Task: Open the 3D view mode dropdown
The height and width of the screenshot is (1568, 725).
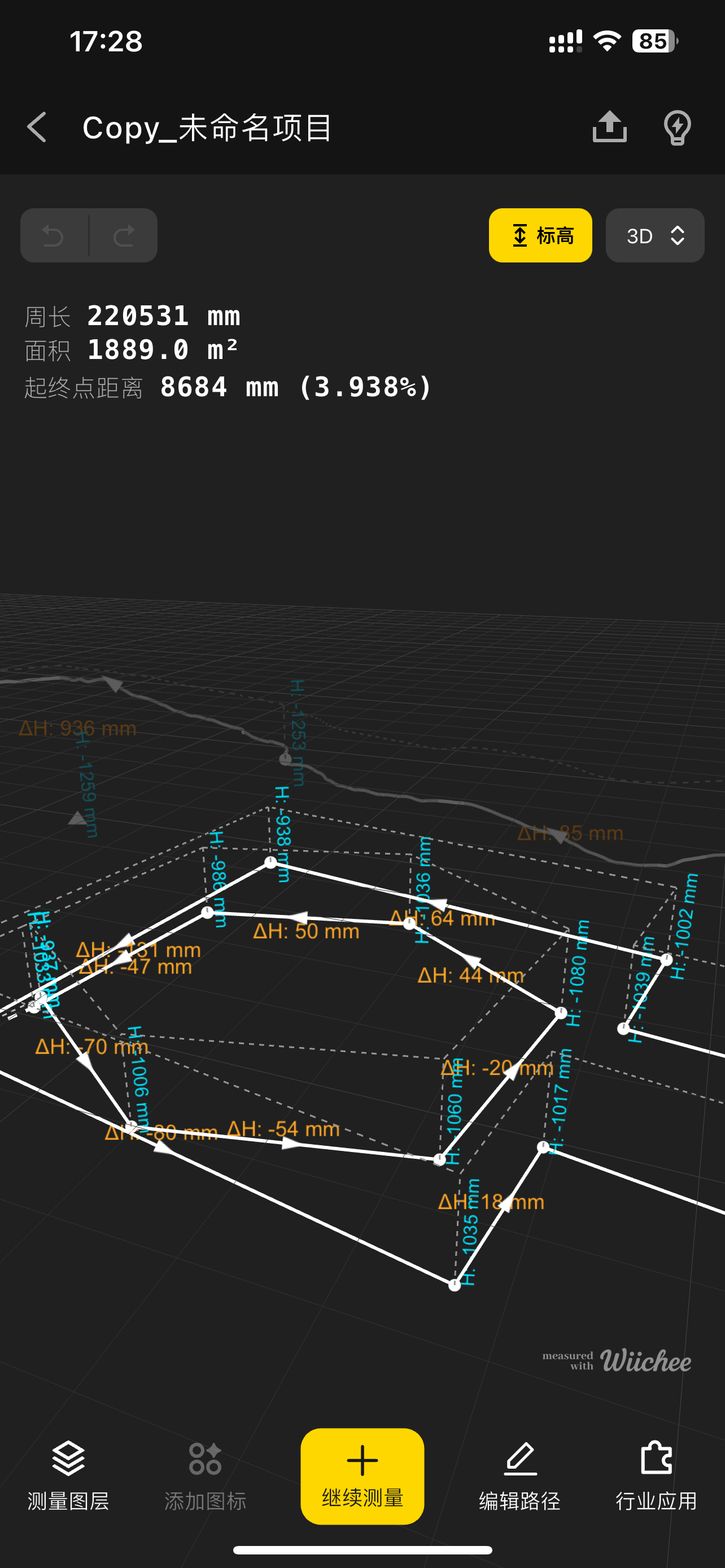Action: tap(655, 235)
